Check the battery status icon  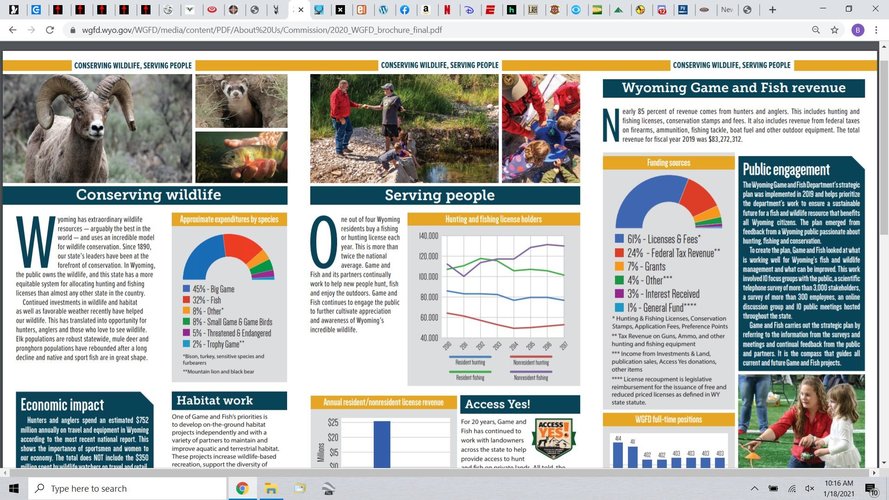[773, 488]
